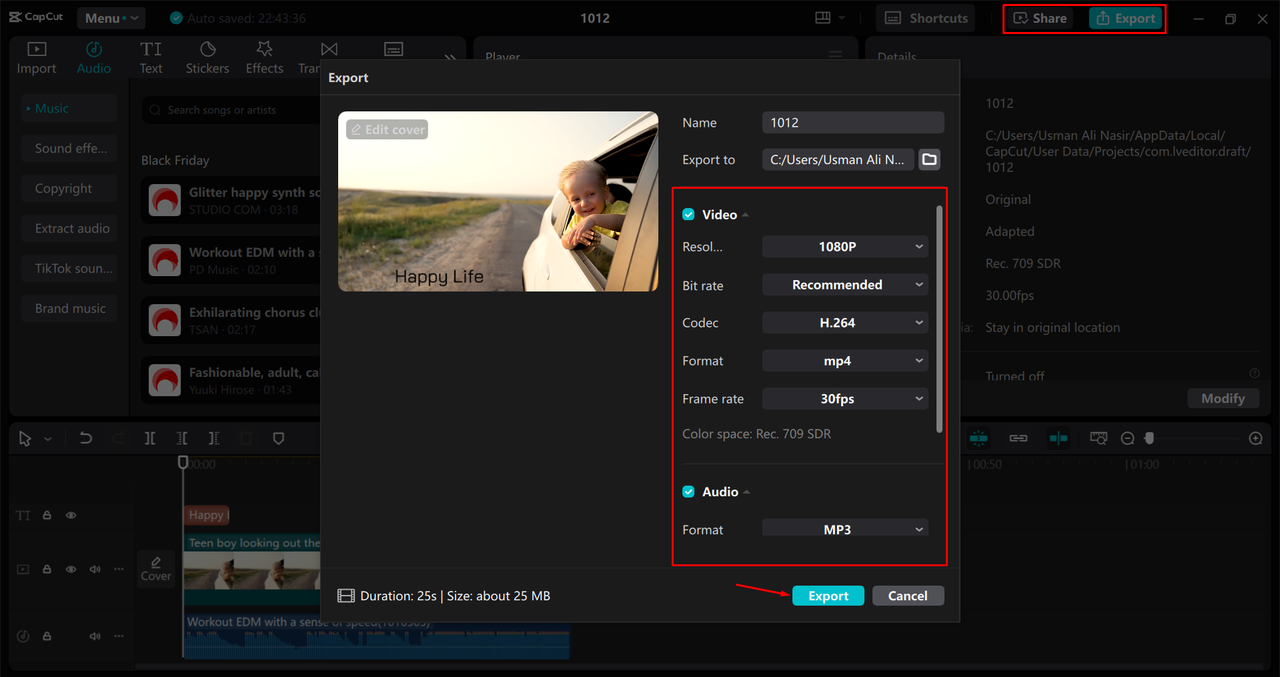Open audio track more options
Image resolution: width=1280 pixels, height=677 pixels.
coord(119,636)
